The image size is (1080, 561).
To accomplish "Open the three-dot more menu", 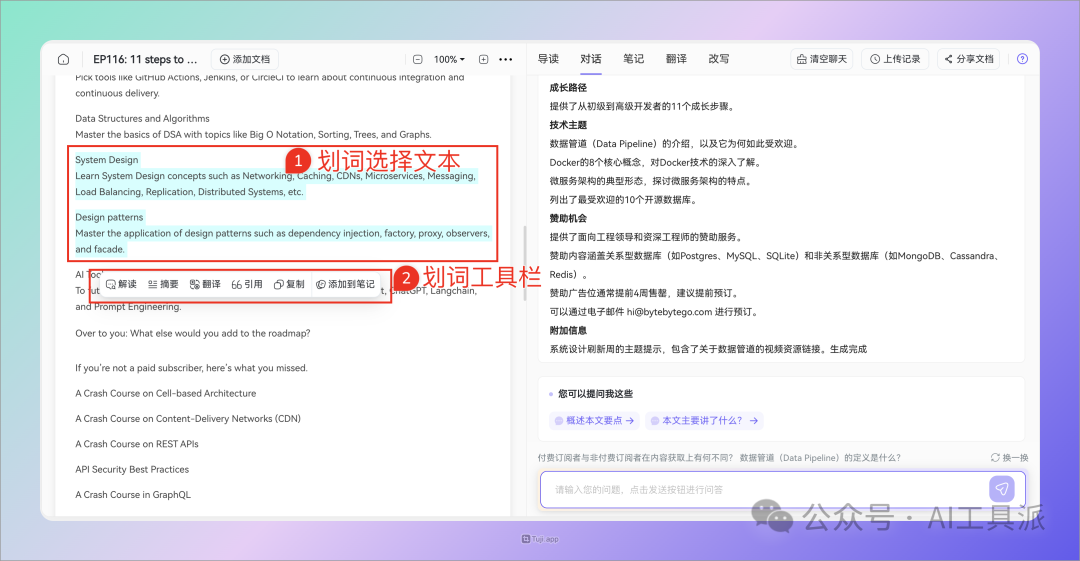I will tap(506, 59).
